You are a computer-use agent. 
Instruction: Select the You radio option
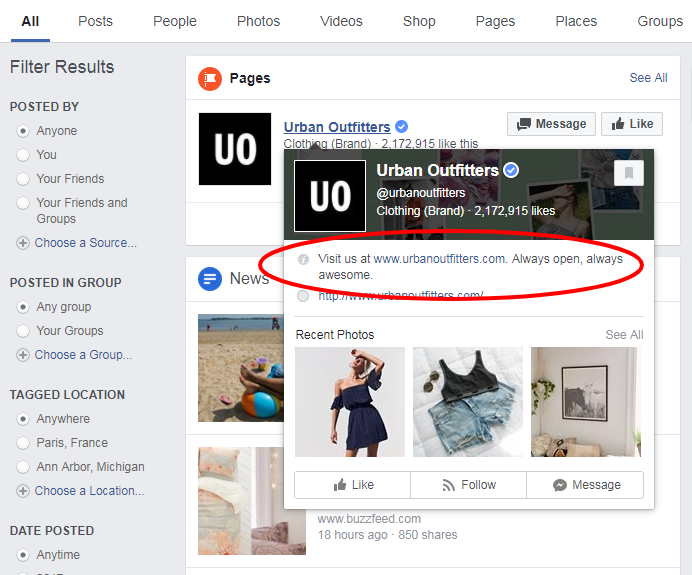[23, 155]
